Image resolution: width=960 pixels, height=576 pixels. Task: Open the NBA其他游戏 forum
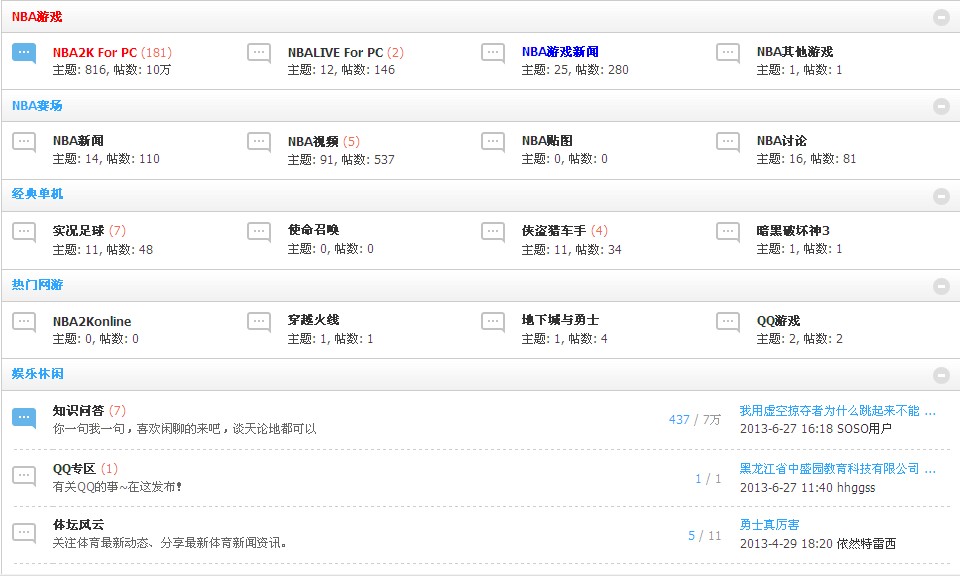[x=795, y=52]
